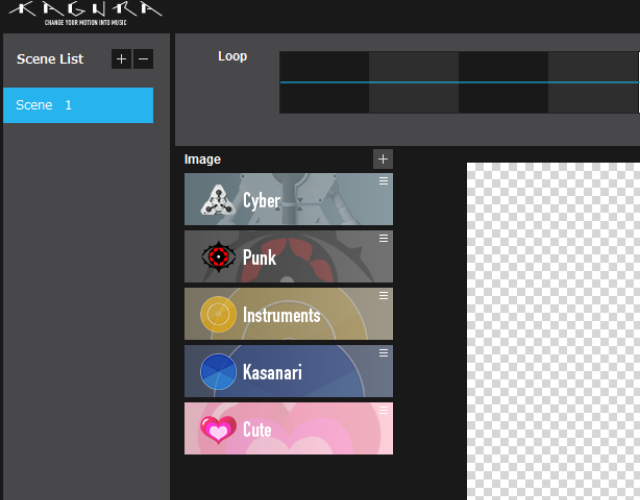Add a new image set with the plus icon
This screenshot has width=640, height=500.
383,159
